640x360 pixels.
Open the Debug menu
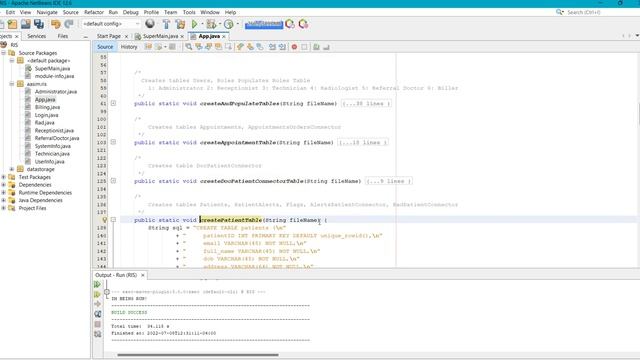[x=131, y=12]
